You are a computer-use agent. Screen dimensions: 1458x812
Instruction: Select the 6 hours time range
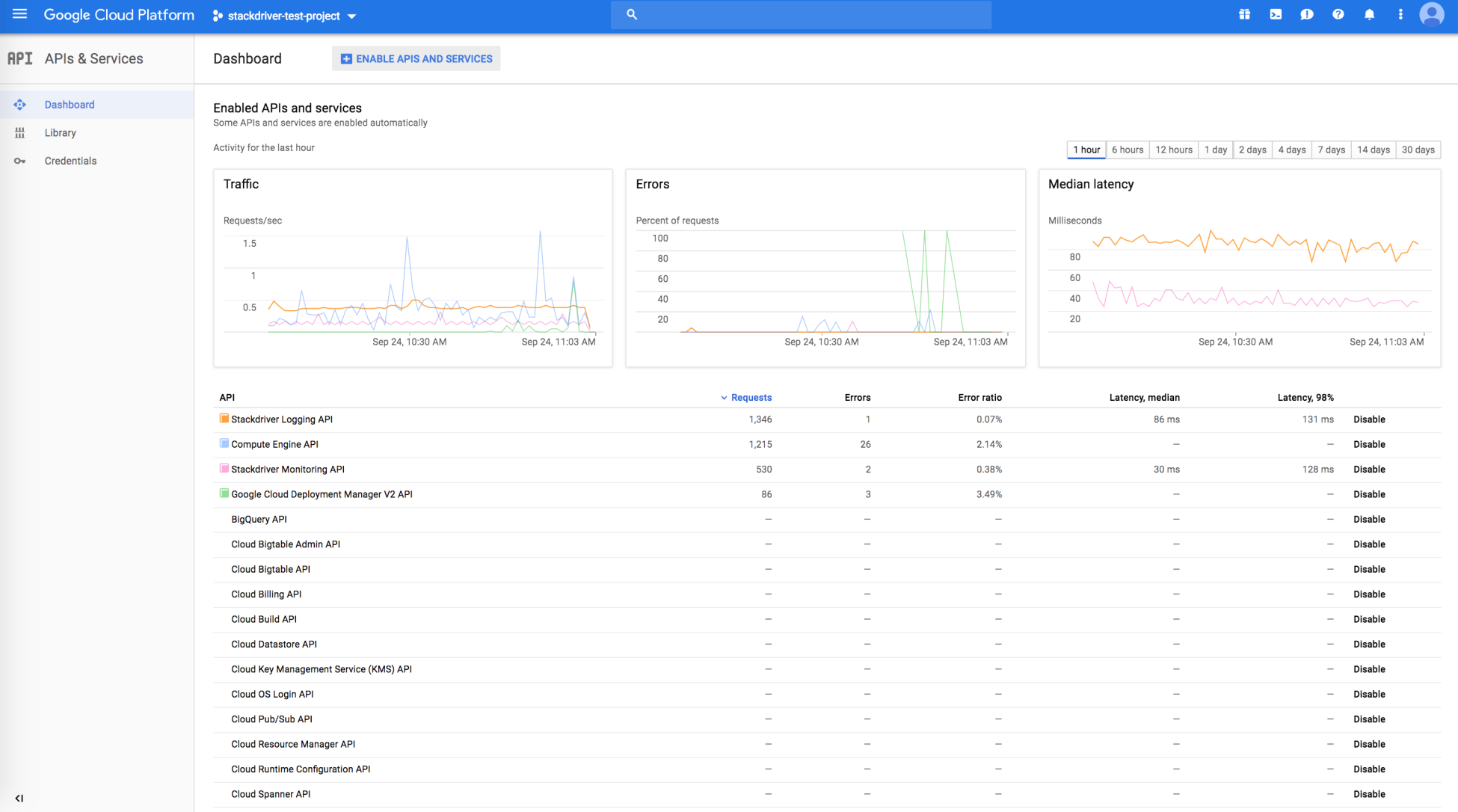(x=1128, y=150)
